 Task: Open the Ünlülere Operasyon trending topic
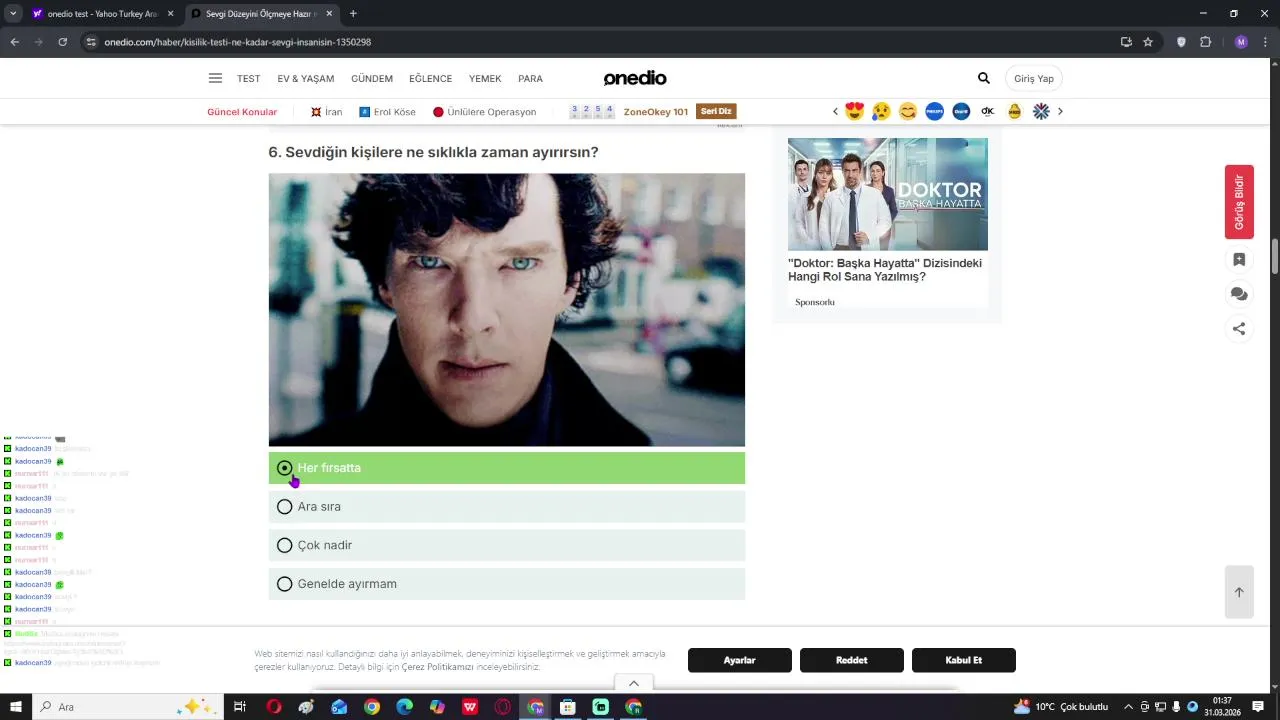pos(484,112)
